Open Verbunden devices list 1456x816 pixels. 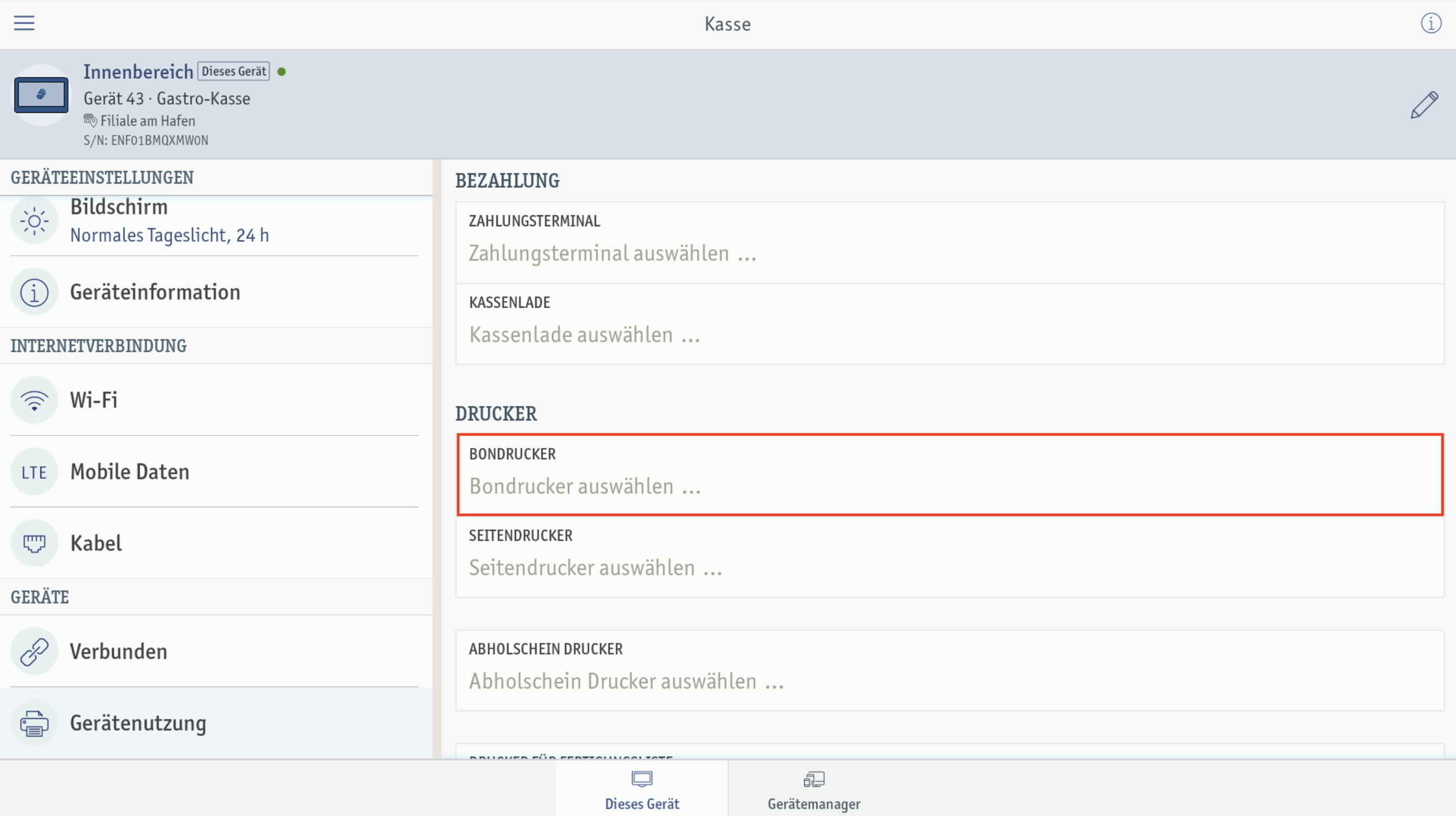coord(215,651)
